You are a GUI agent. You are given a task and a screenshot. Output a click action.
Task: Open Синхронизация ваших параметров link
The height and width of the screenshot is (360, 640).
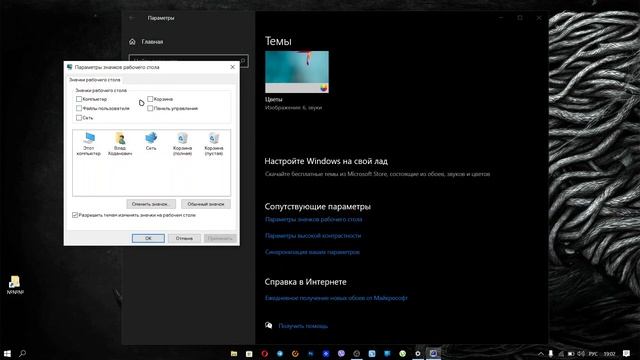[x=312, y=252]
